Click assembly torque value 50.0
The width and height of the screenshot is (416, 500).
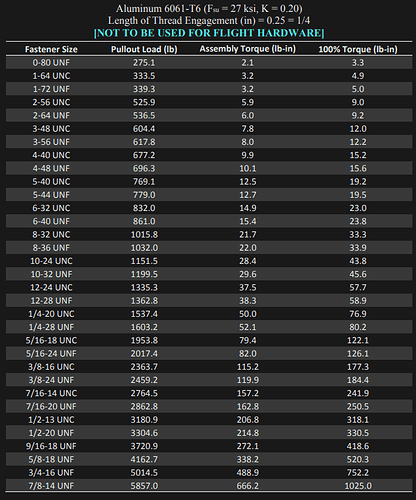247,314
